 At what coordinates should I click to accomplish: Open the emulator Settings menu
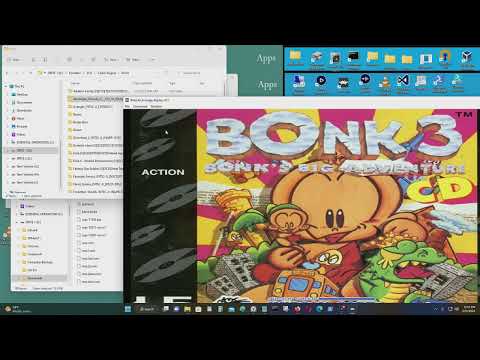tap(156, 106)
